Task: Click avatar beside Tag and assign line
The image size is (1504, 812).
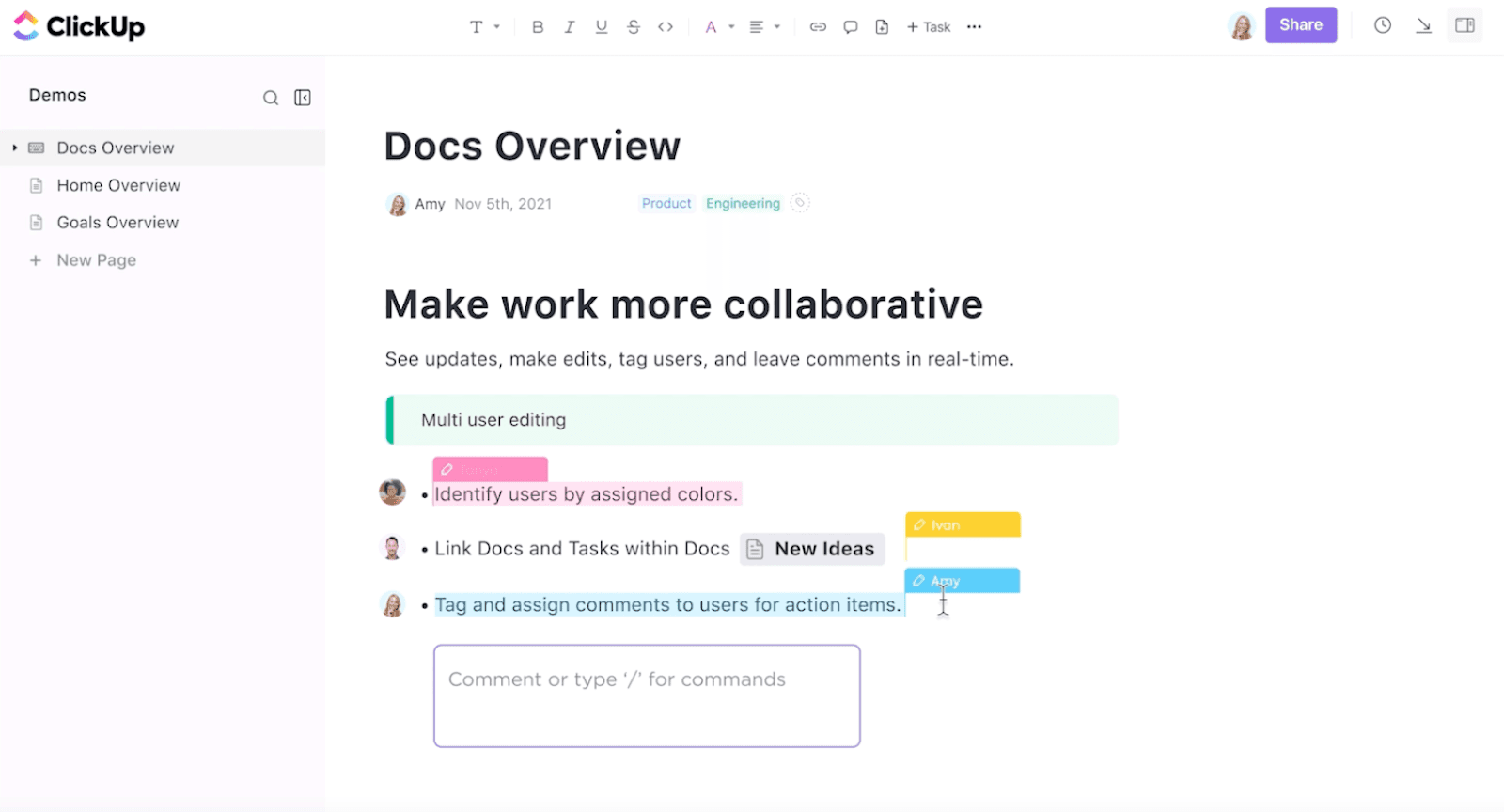Action: point(392,604)
